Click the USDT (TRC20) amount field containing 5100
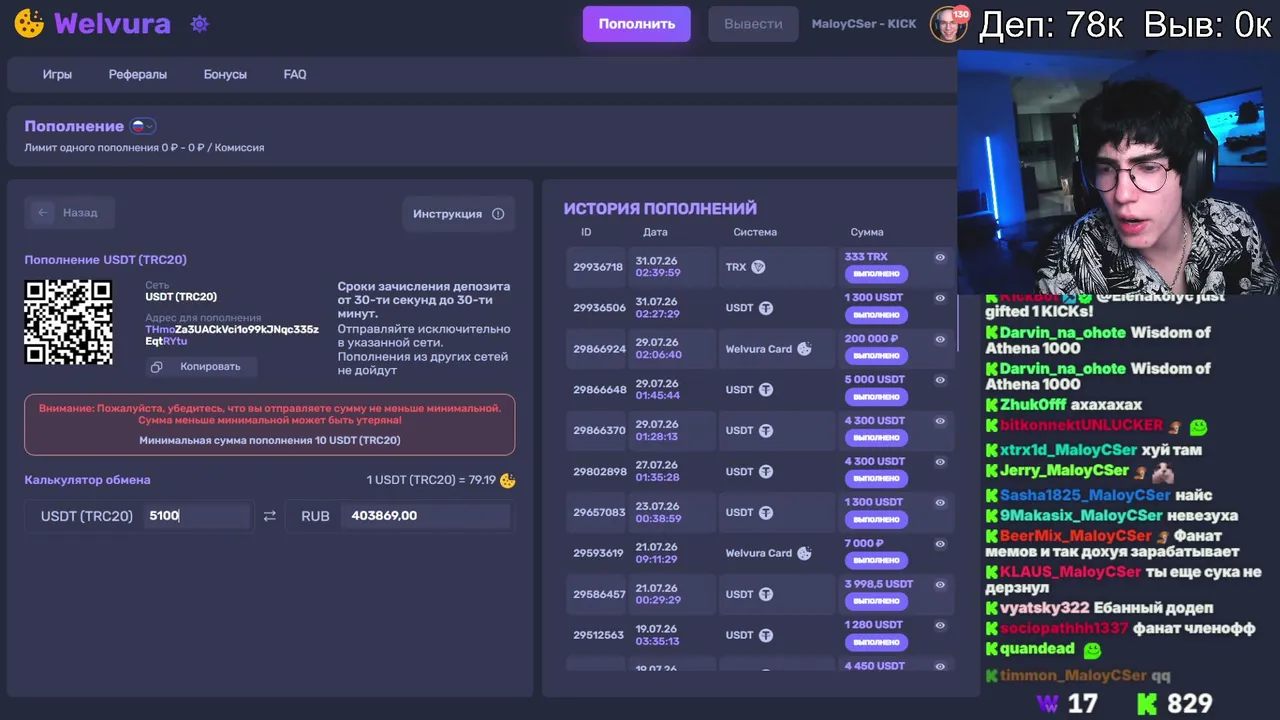The height and width of the screenshot is (720, 1280). tap(197, 516)
